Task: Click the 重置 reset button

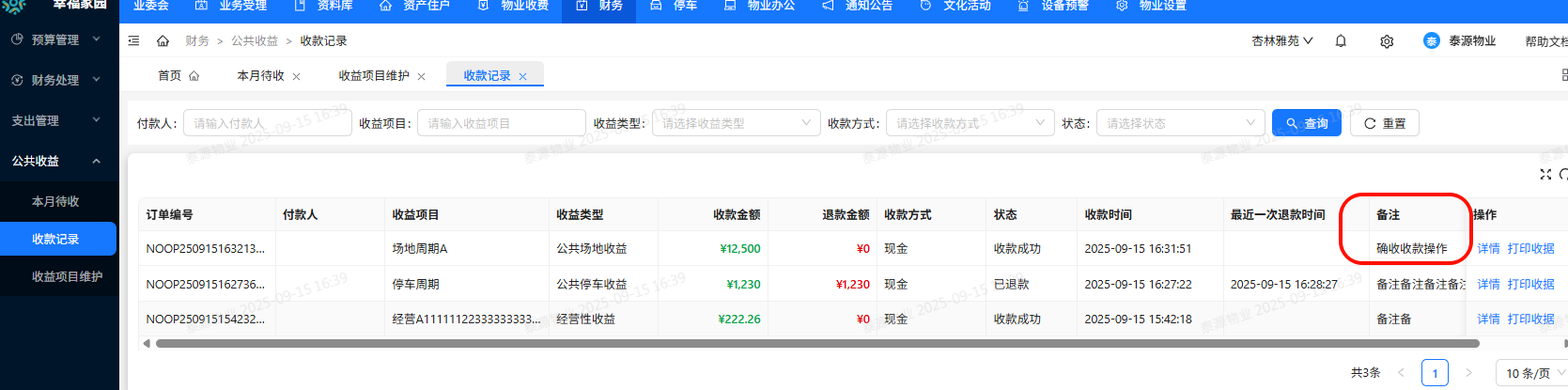Action: [1384, 123]
